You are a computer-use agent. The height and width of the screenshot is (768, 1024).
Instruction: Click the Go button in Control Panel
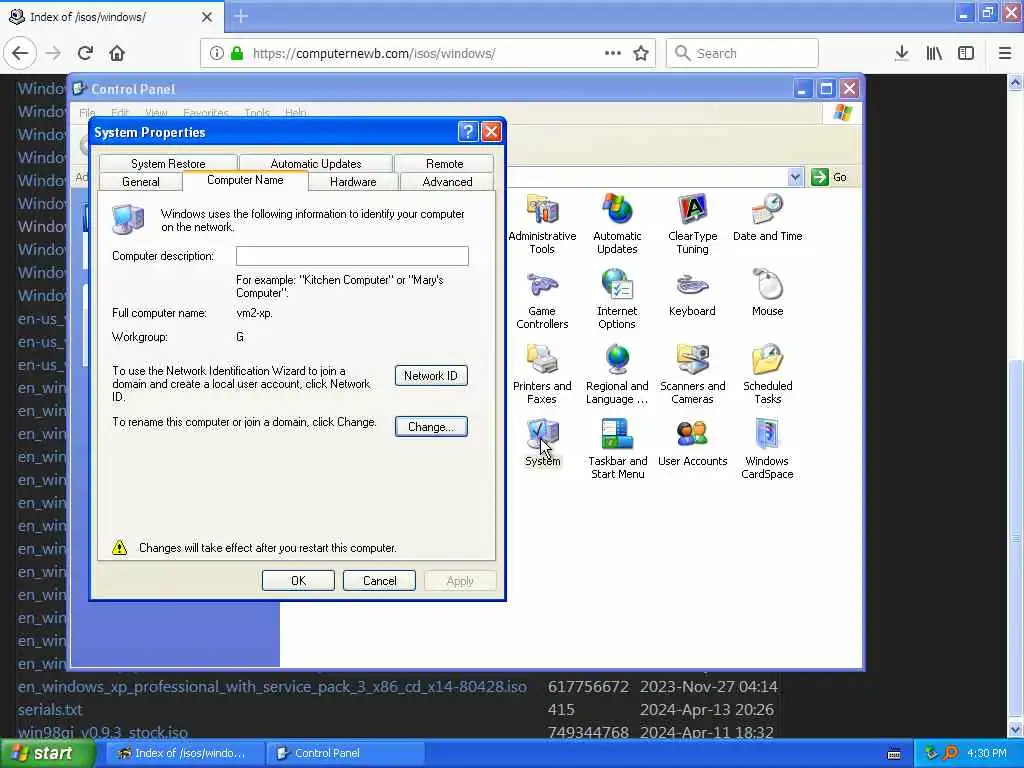point(829,177)
